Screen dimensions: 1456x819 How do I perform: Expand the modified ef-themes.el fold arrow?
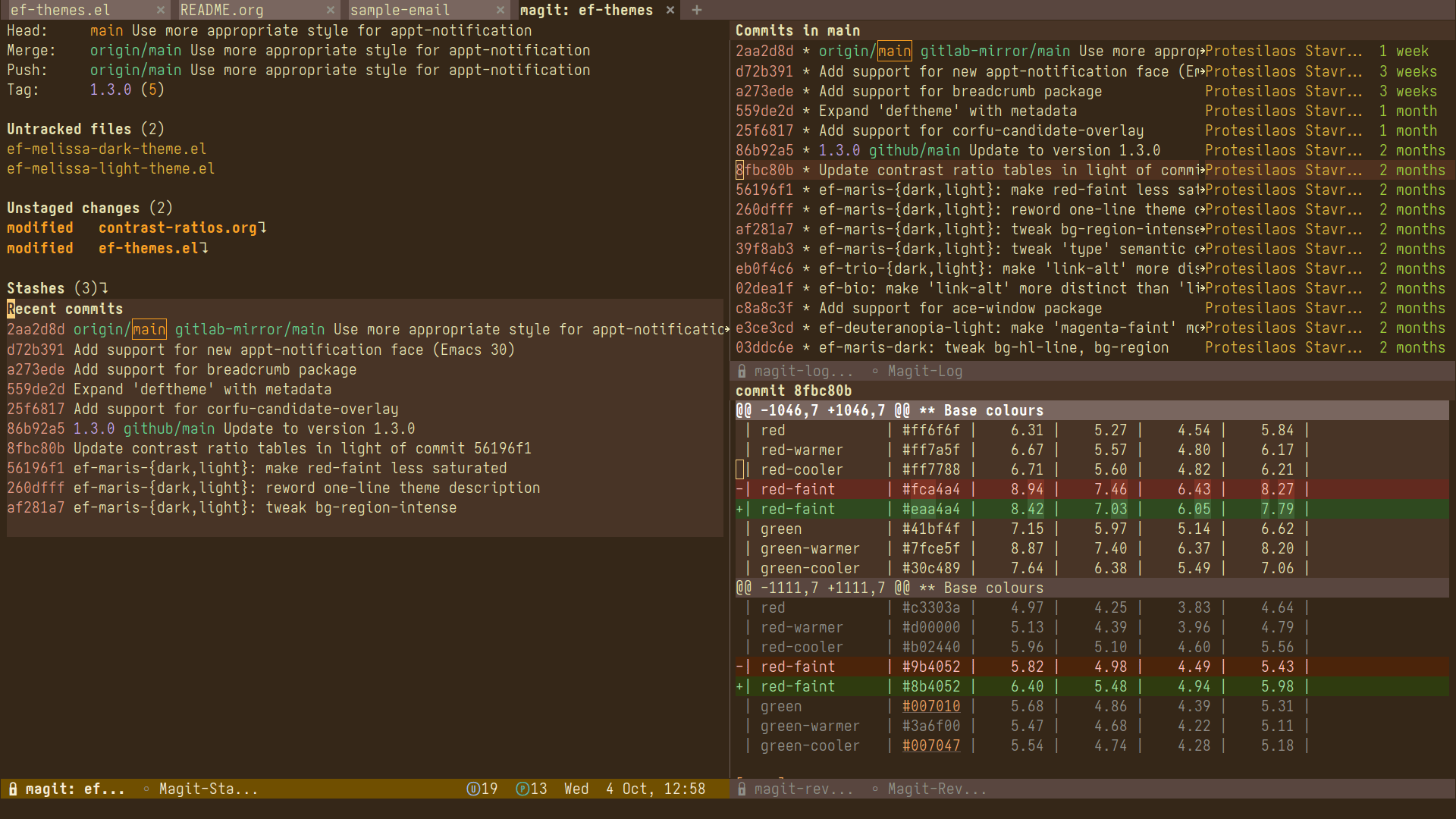(204, 248)
